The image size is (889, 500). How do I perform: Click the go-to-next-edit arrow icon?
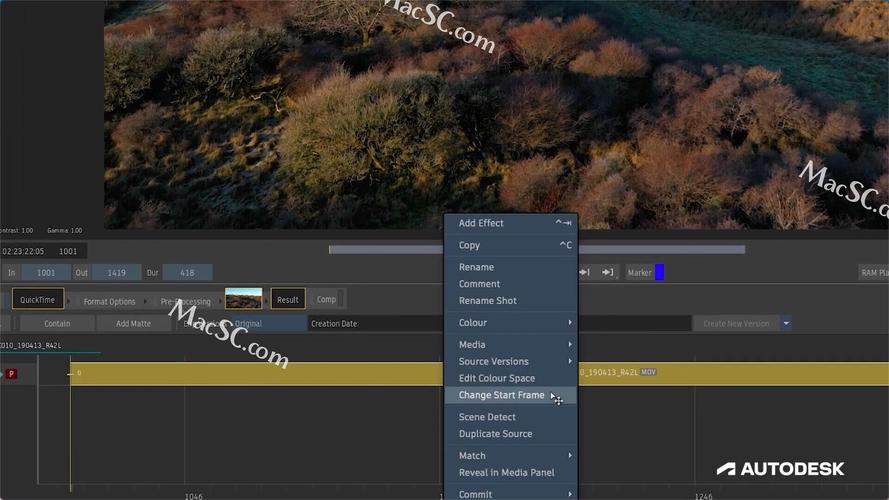click(585, 273)
